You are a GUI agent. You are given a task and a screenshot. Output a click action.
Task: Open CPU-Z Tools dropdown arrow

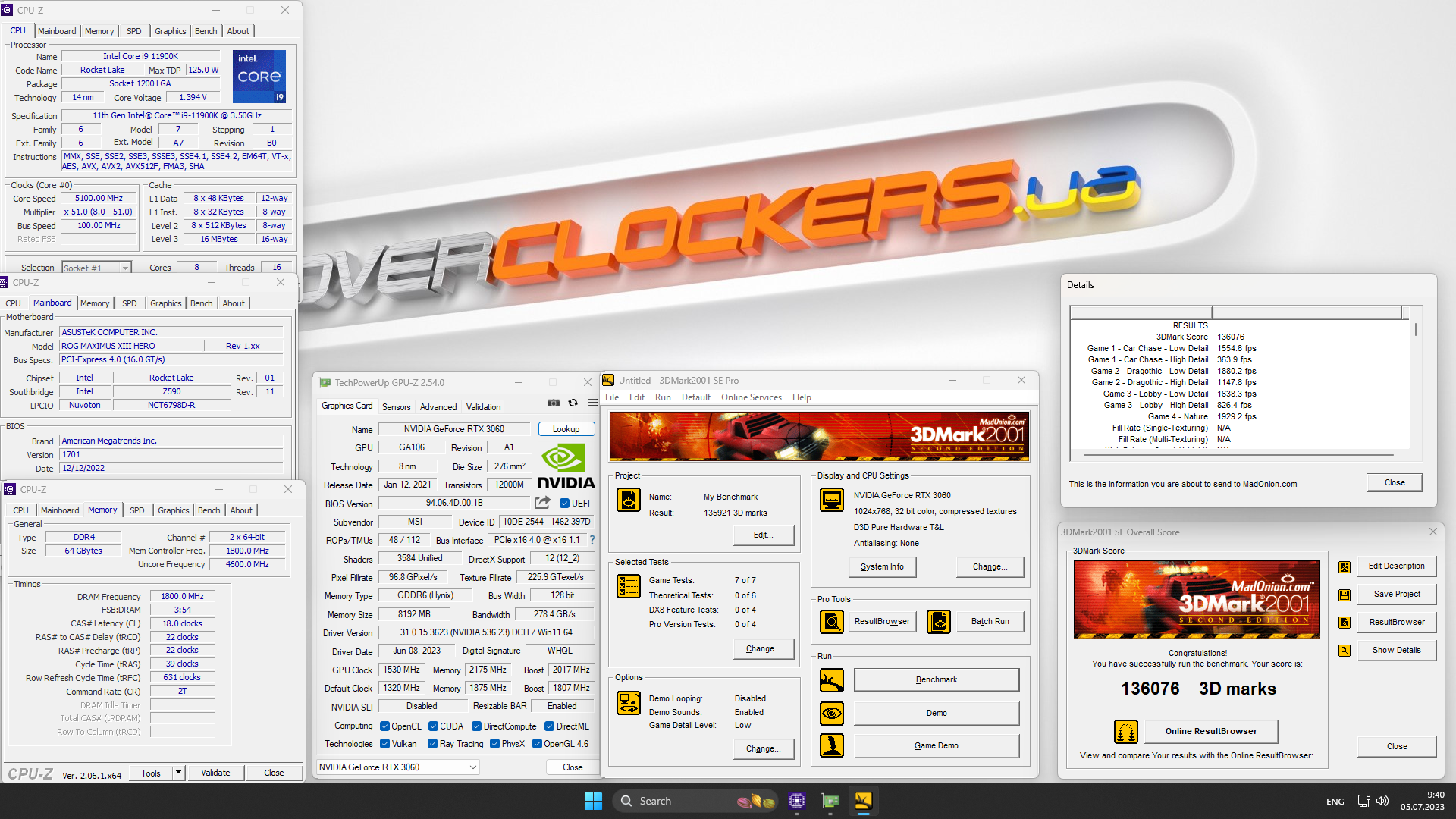[x=178, y=773]
